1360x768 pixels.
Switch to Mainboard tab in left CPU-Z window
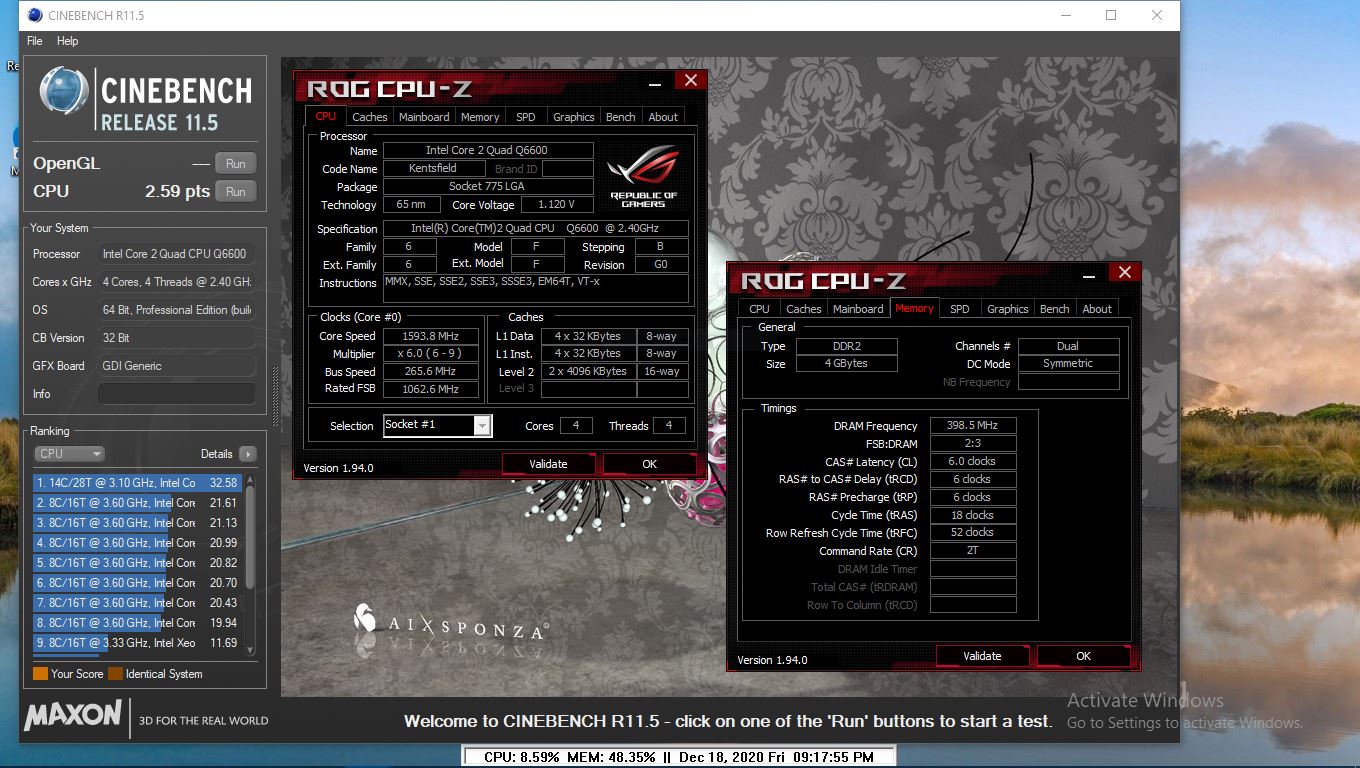424,117
